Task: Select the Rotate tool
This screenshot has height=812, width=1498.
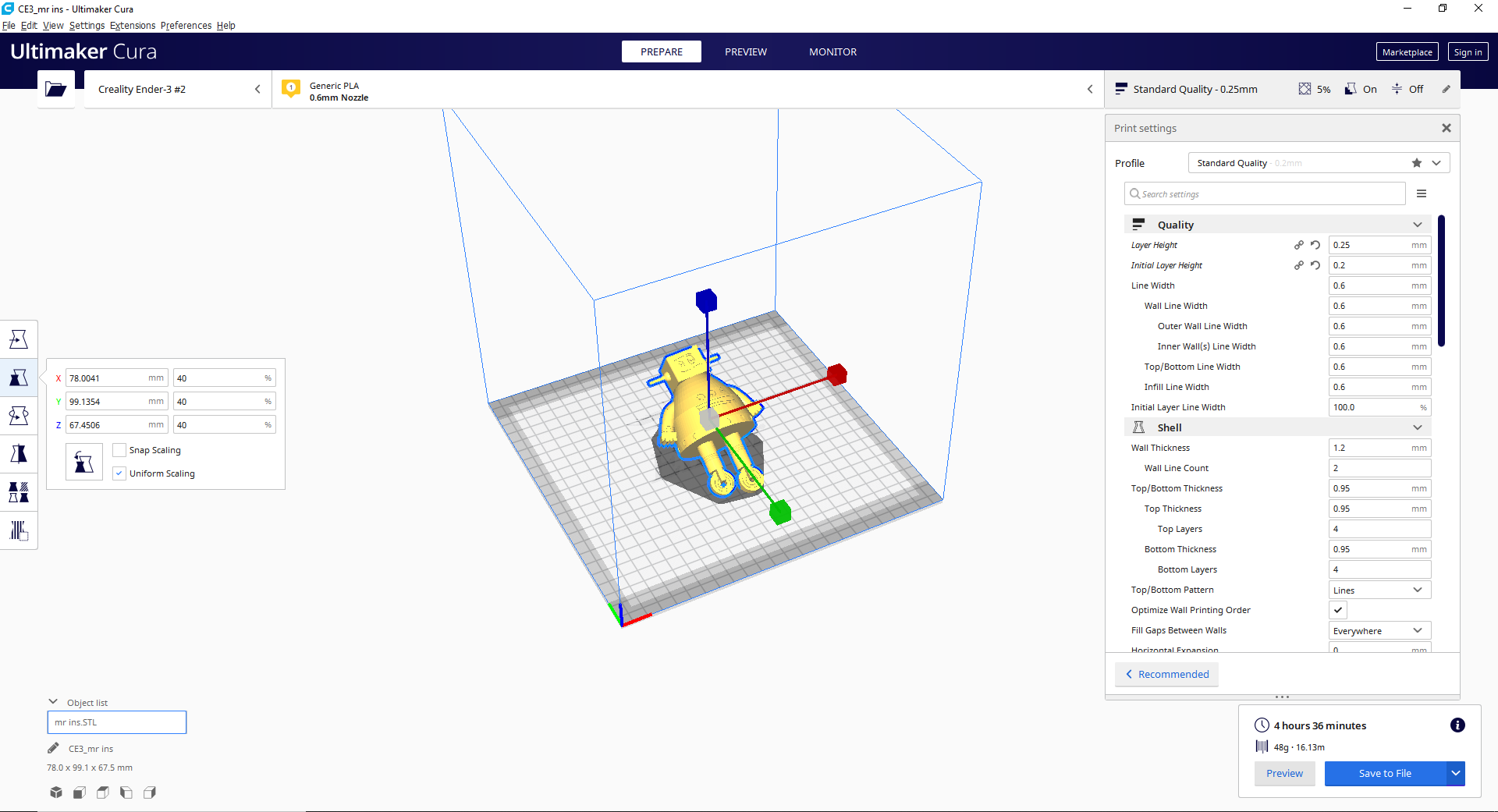Action: click(x=19, y=416)
